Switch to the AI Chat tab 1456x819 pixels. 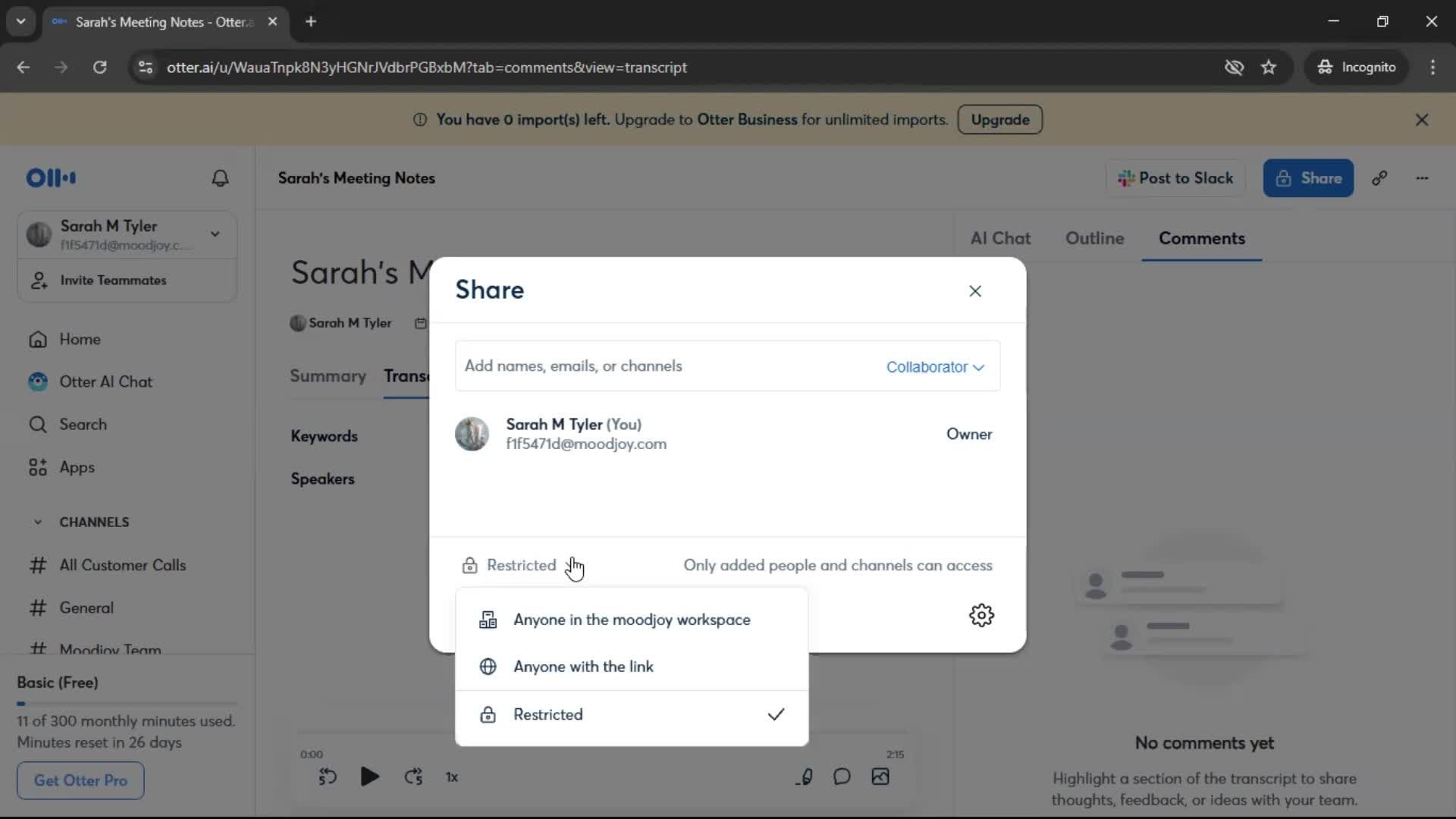1000,238
